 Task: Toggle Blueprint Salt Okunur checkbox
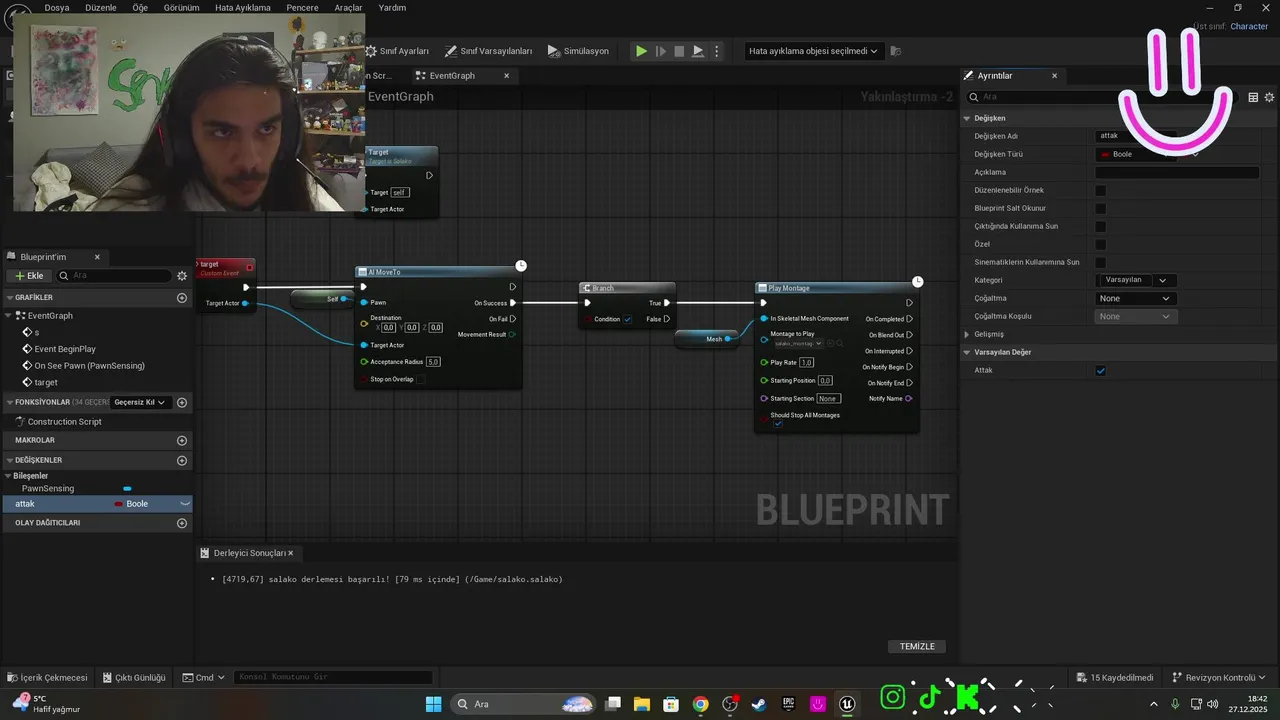tap(1101, 208)
